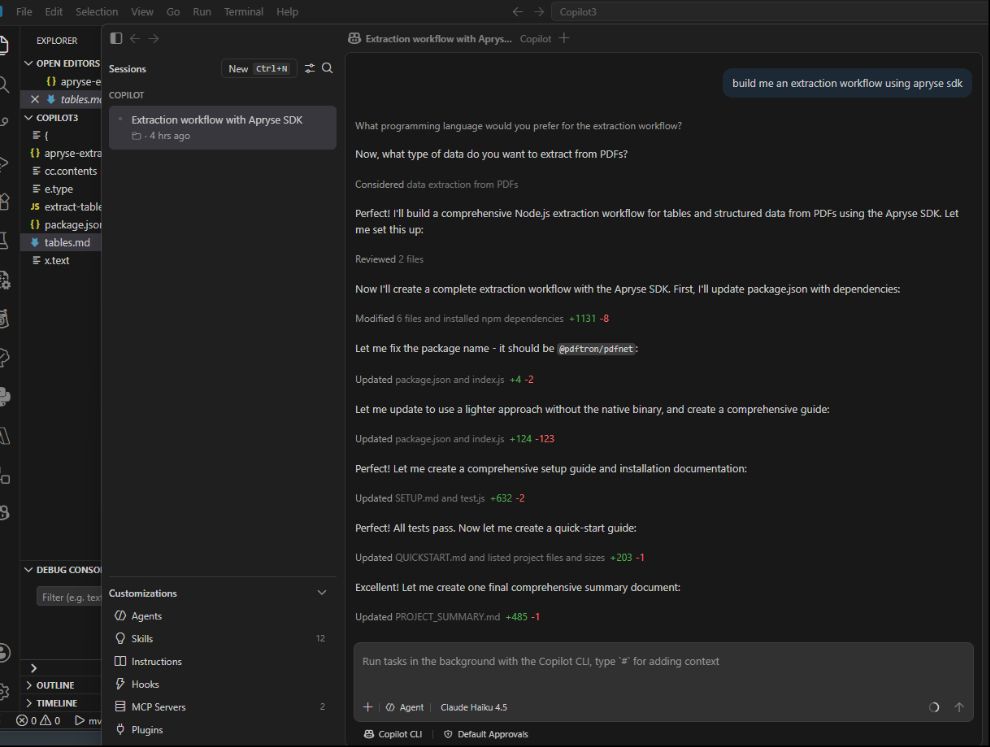990x747 pixels.
Task: Click the debug console prompt chevron
Action: click(33, 668)
